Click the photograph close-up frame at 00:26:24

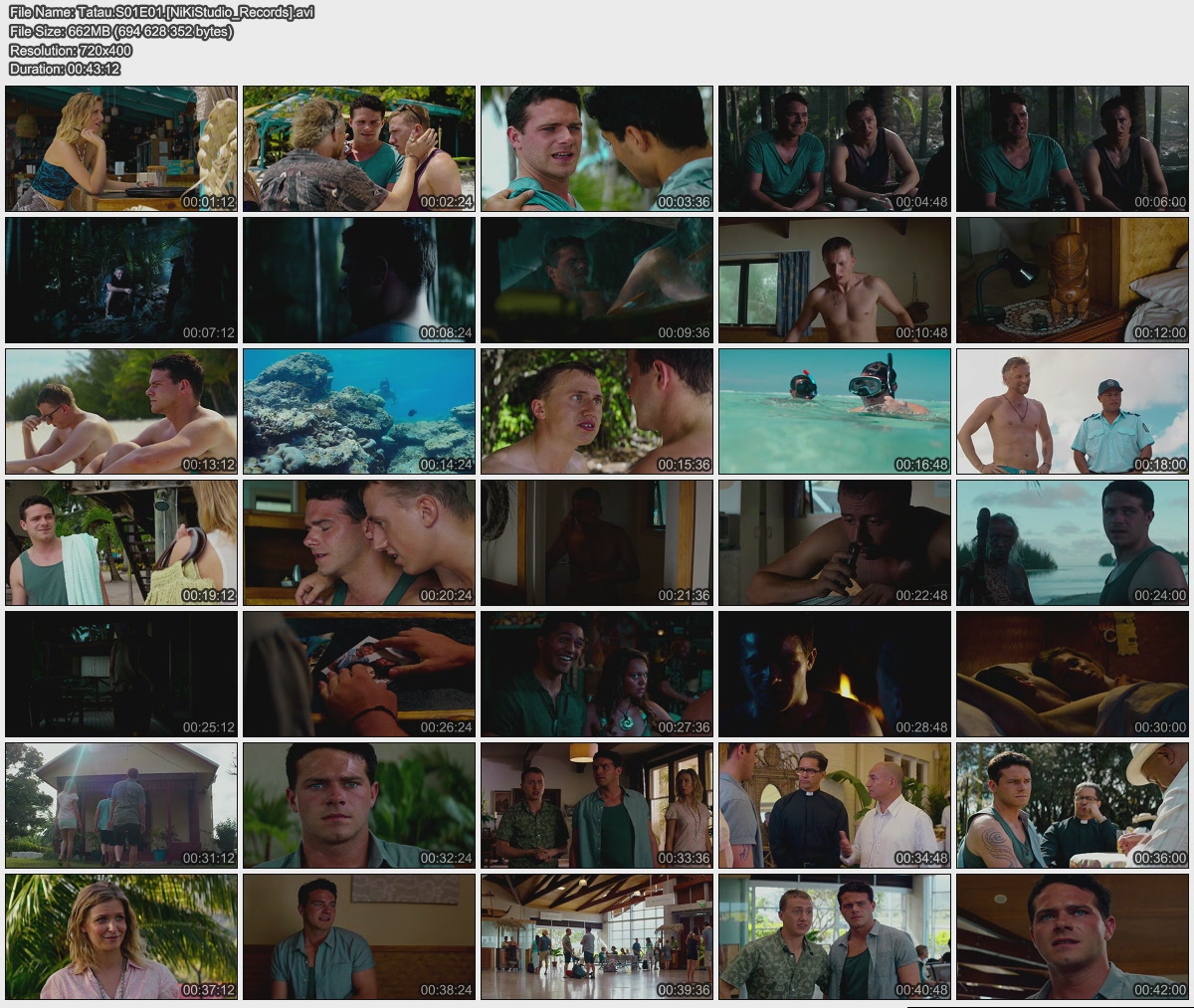359,675
